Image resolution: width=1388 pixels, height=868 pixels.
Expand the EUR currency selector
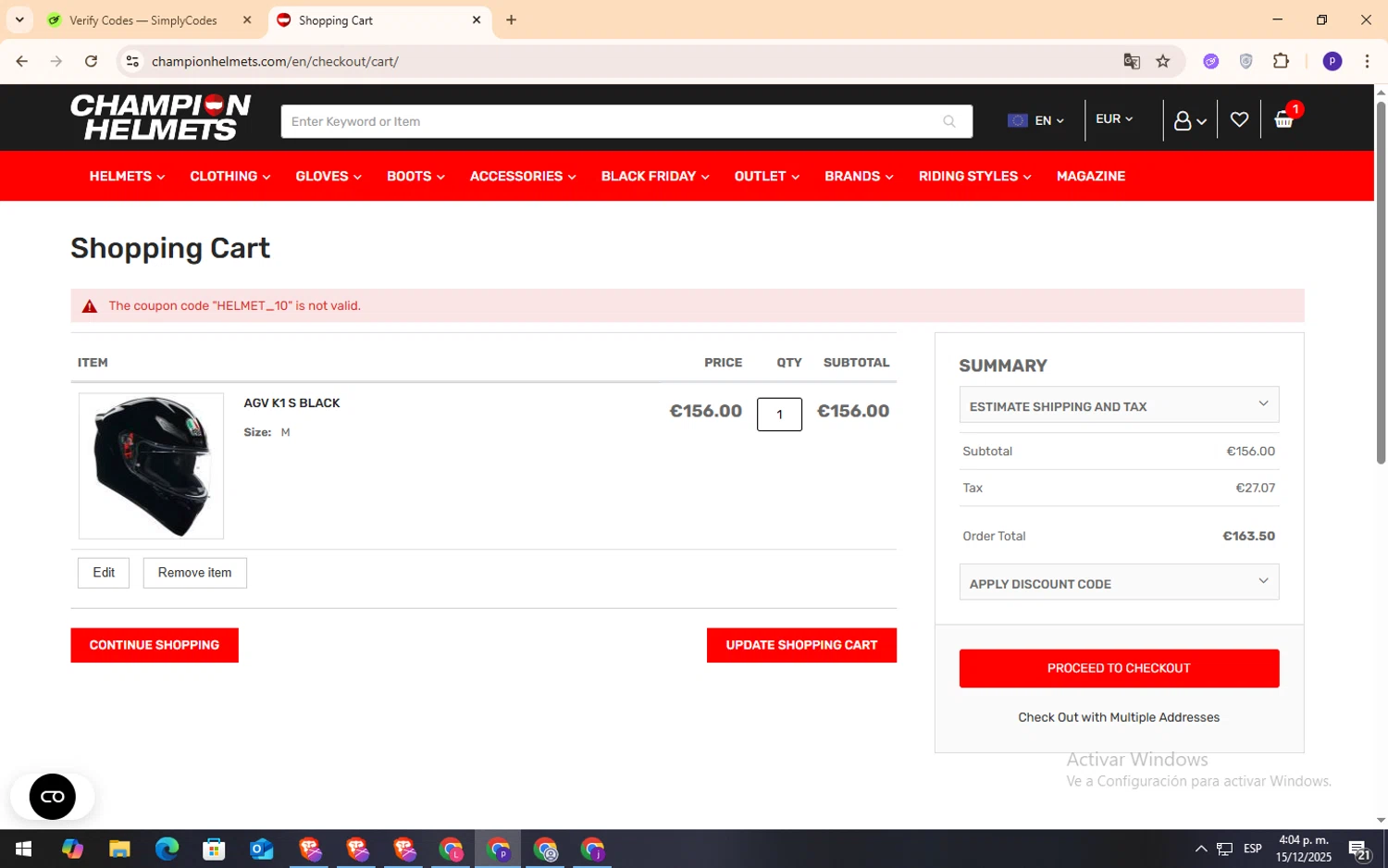[x=1114, y=119]
